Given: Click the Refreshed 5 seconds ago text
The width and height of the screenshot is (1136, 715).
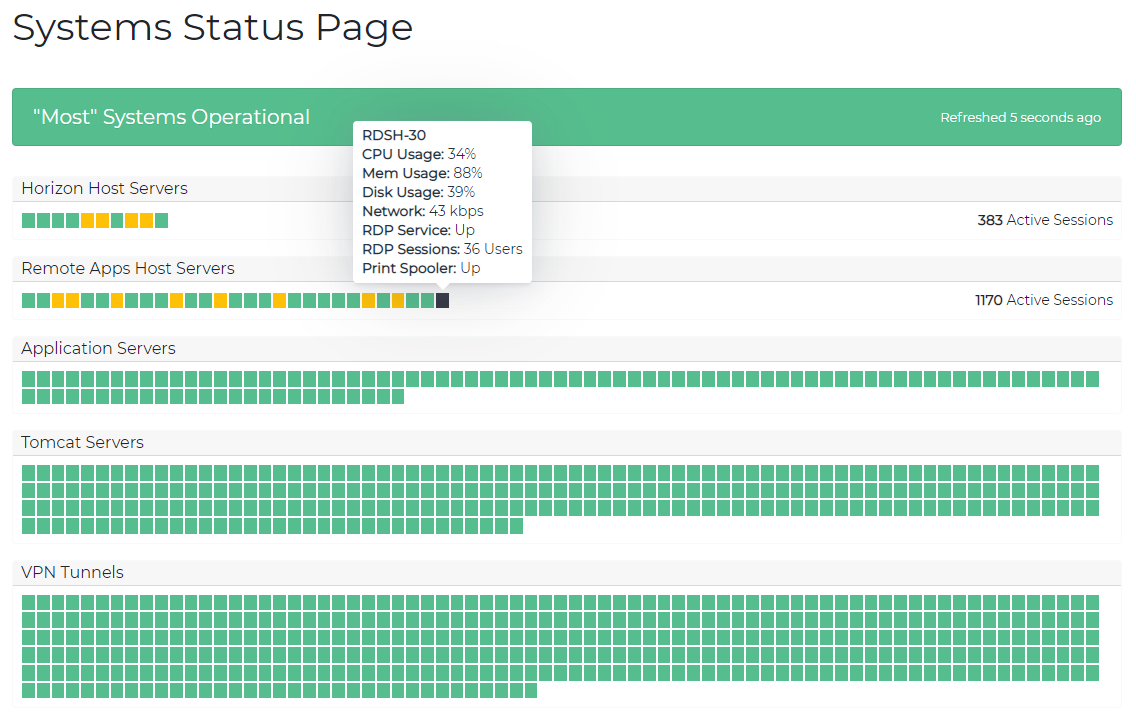Looking at the screenshot, I should click(x=1020, y=117).
